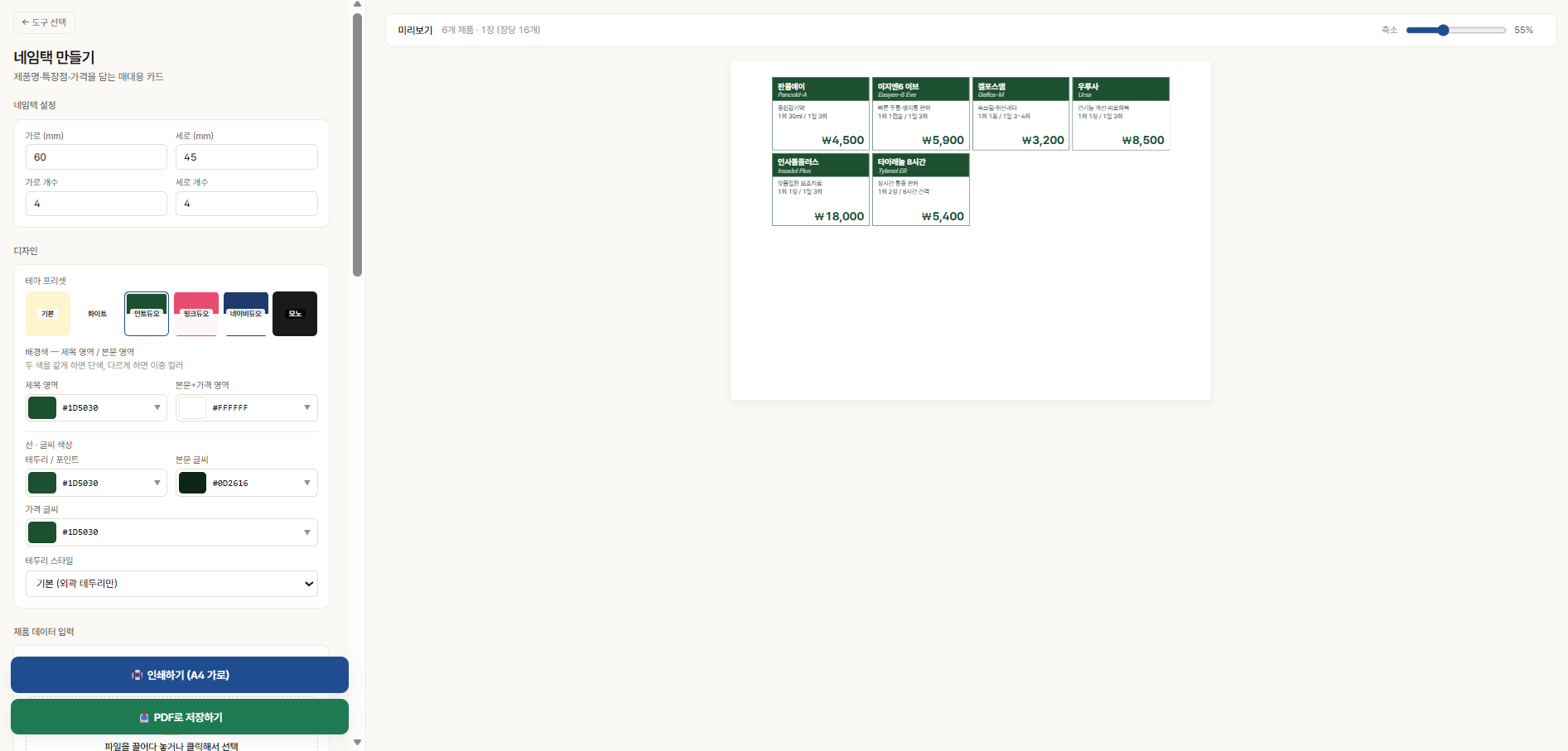Click the preview zoom slider handle
This screenshot has width=1568, height=751.
1443,30
